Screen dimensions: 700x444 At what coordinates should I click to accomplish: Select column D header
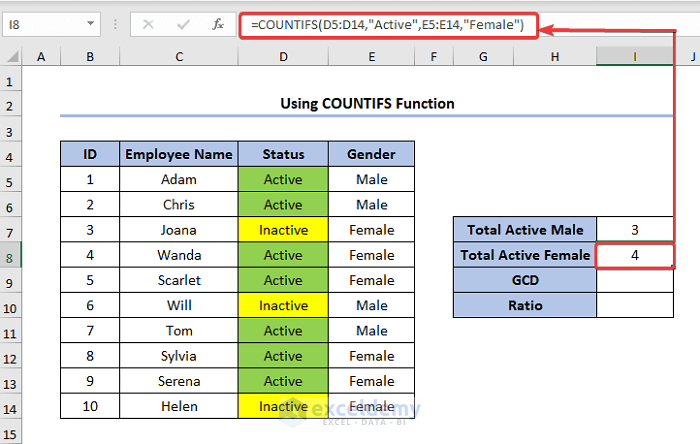pyautogui.click(x=283, y=57)
